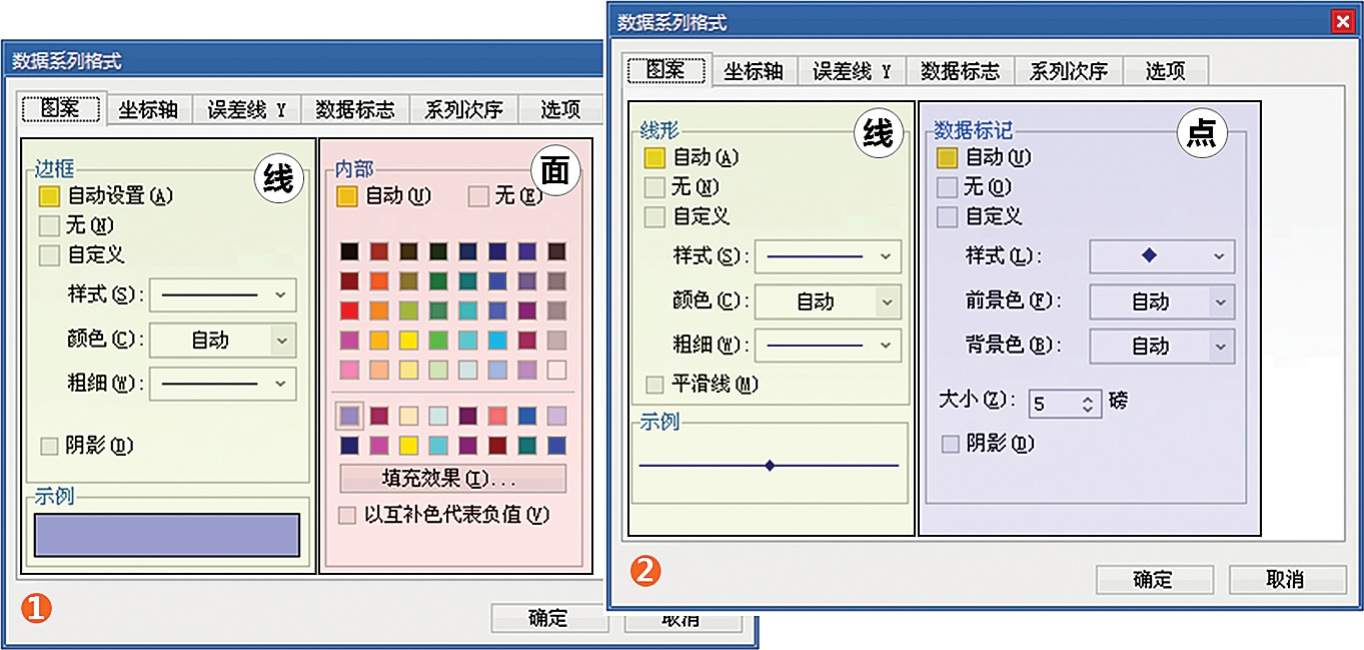This screenshot has width=1364, height=650.
Task: Choose 无(E) option in 内部 section
Action: (479, 197)
